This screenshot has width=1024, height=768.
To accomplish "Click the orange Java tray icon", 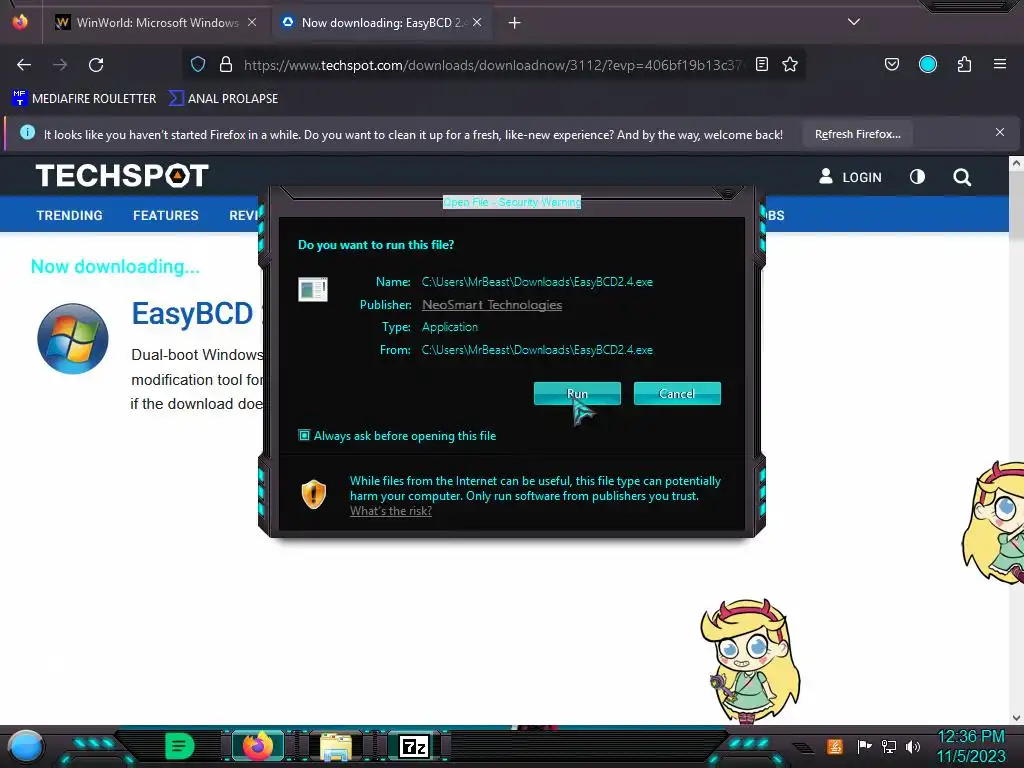I will [x=835, y=746].
